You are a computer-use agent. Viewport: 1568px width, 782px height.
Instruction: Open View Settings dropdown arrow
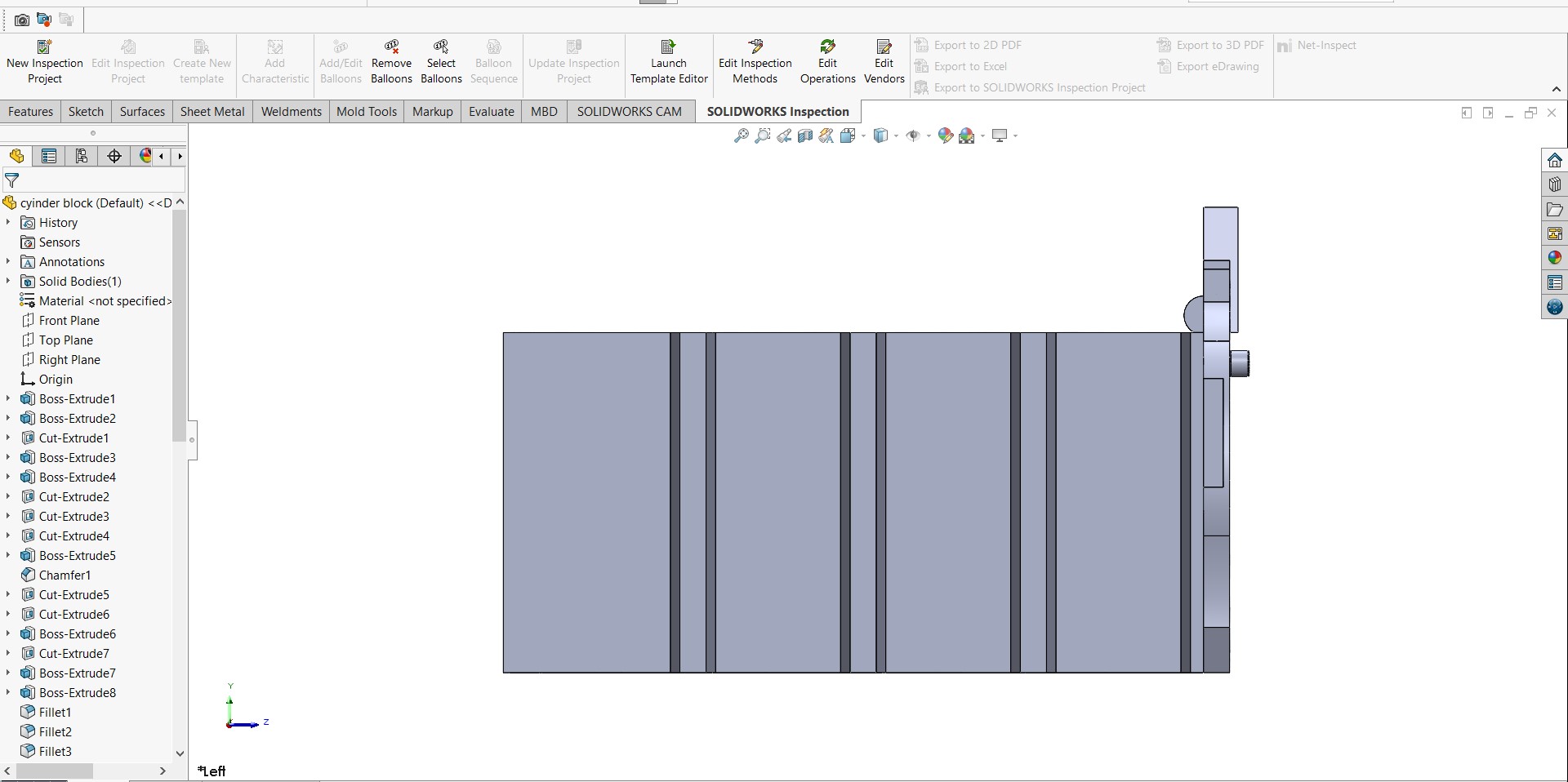pos(1015,136)
